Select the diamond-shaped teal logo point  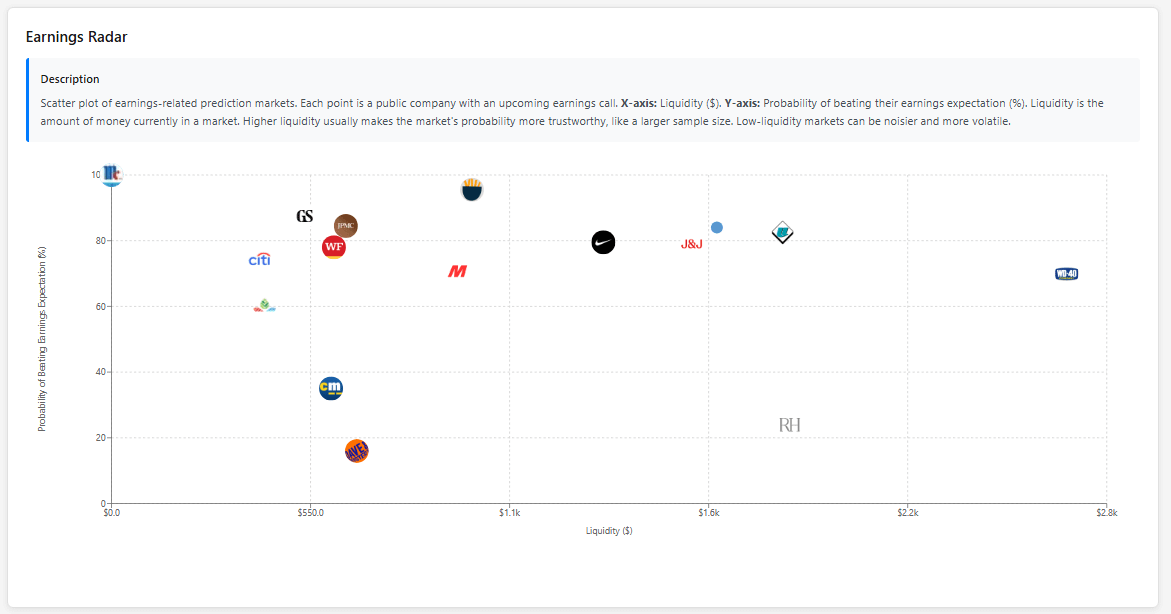click(783, 233)
